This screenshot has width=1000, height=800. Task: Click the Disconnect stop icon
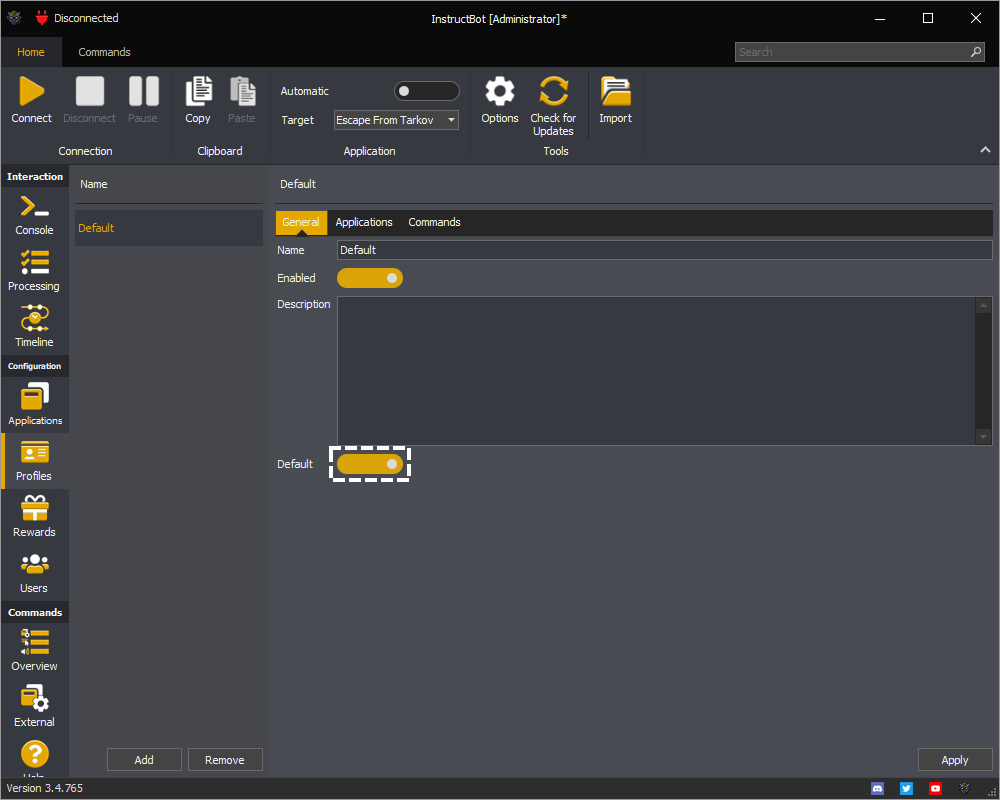[89, 91]
